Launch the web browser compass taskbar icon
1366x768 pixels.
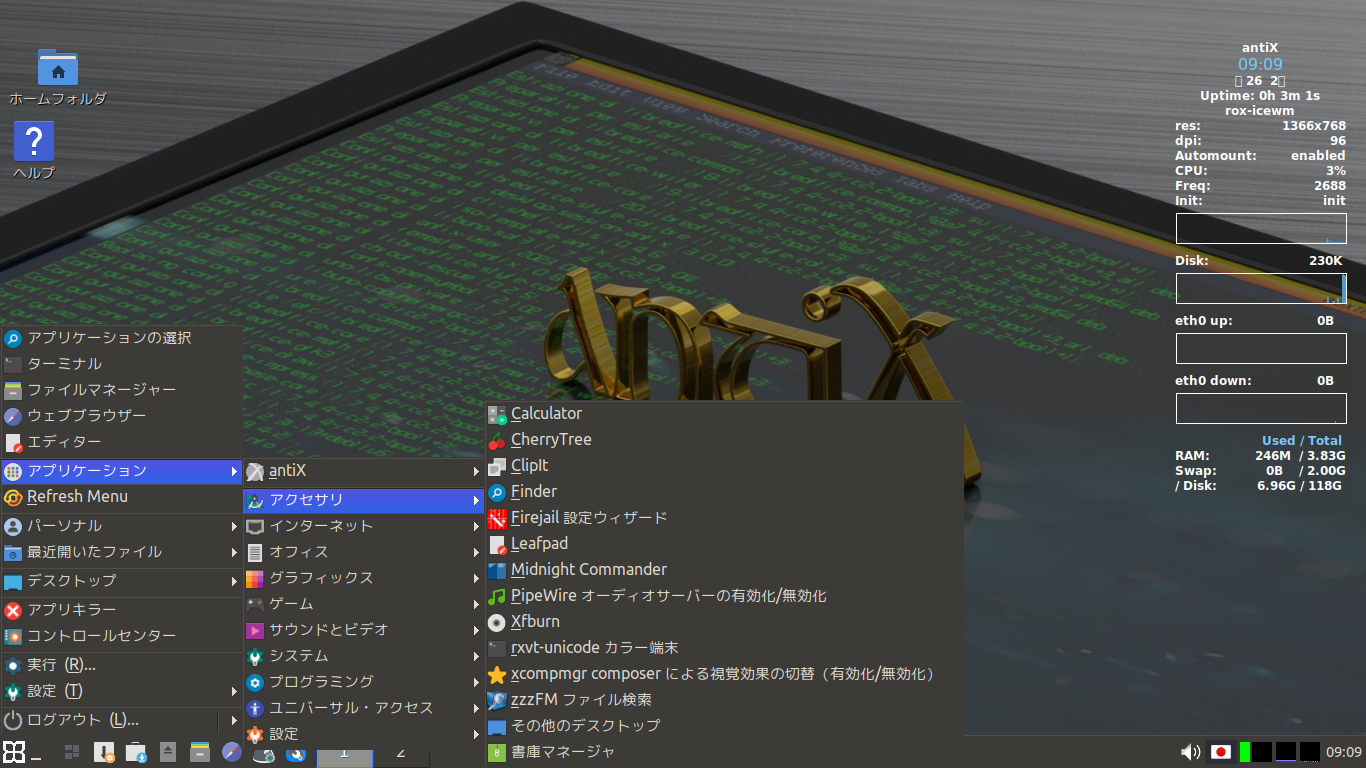tap(232, 752)
